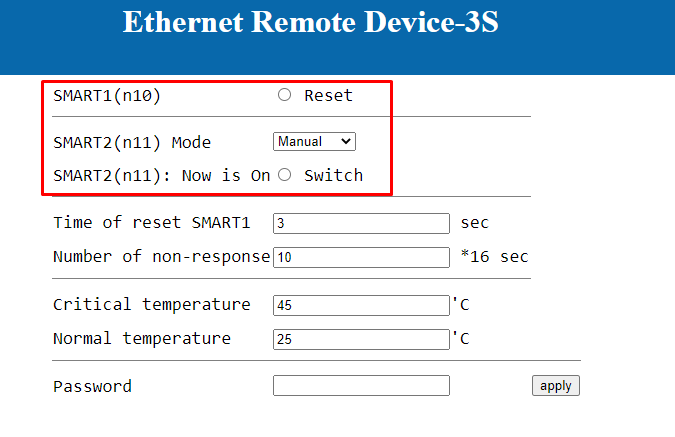Click the Normal temperature input box
Screen dimensions: 675x437
[x=361, y=339]
